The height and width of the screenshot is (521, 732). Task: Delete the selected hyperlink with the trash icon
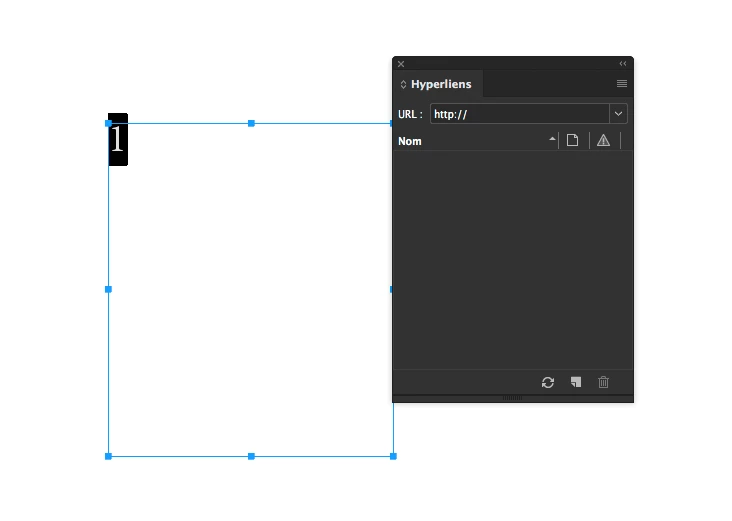(x=603, y=382)
